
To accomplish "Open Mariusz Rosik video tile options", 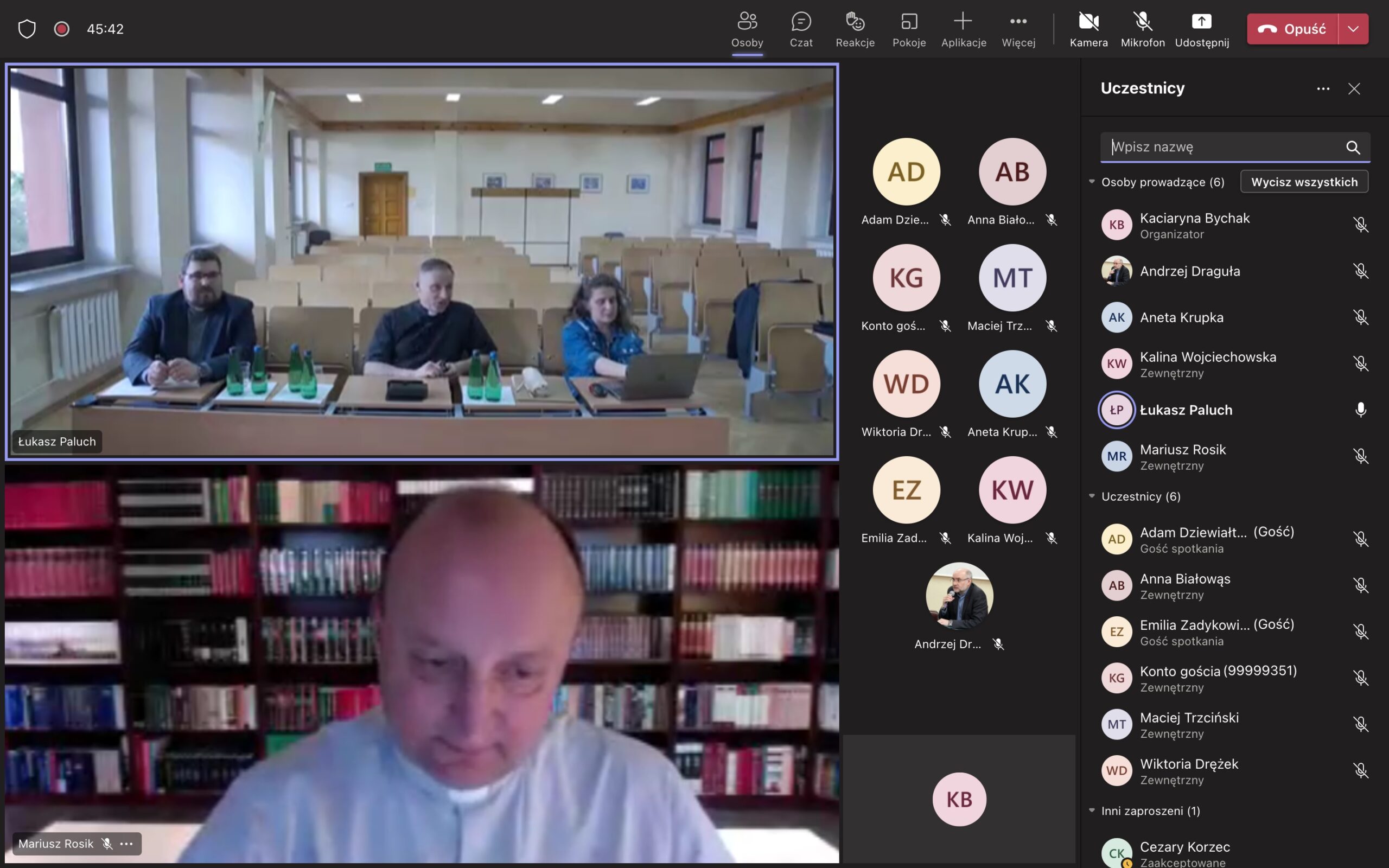I will pyautogui.click(x=127, y=844).
